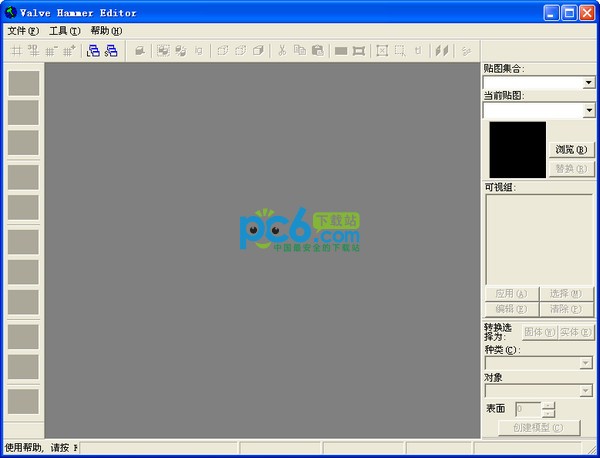The width and height of the screenshot is (600, 458).
Task: Toggle the ignore groups 'ig' icon
Action: coord(199,51)
